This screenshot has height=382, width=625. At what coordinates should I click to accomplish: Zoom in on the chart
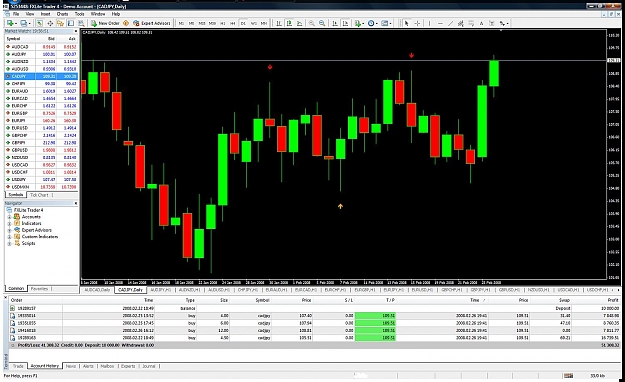pyautogui.click(x=312, y=23)
